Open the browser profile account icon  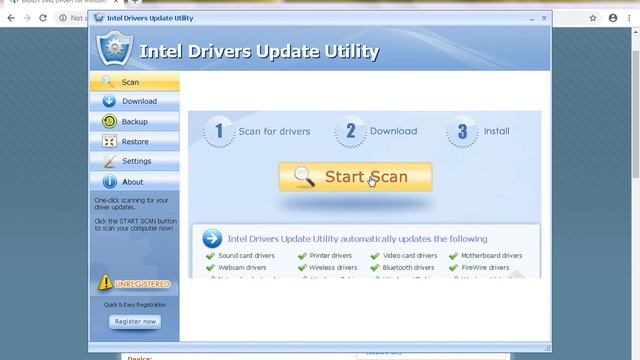[x=613, y=18]
